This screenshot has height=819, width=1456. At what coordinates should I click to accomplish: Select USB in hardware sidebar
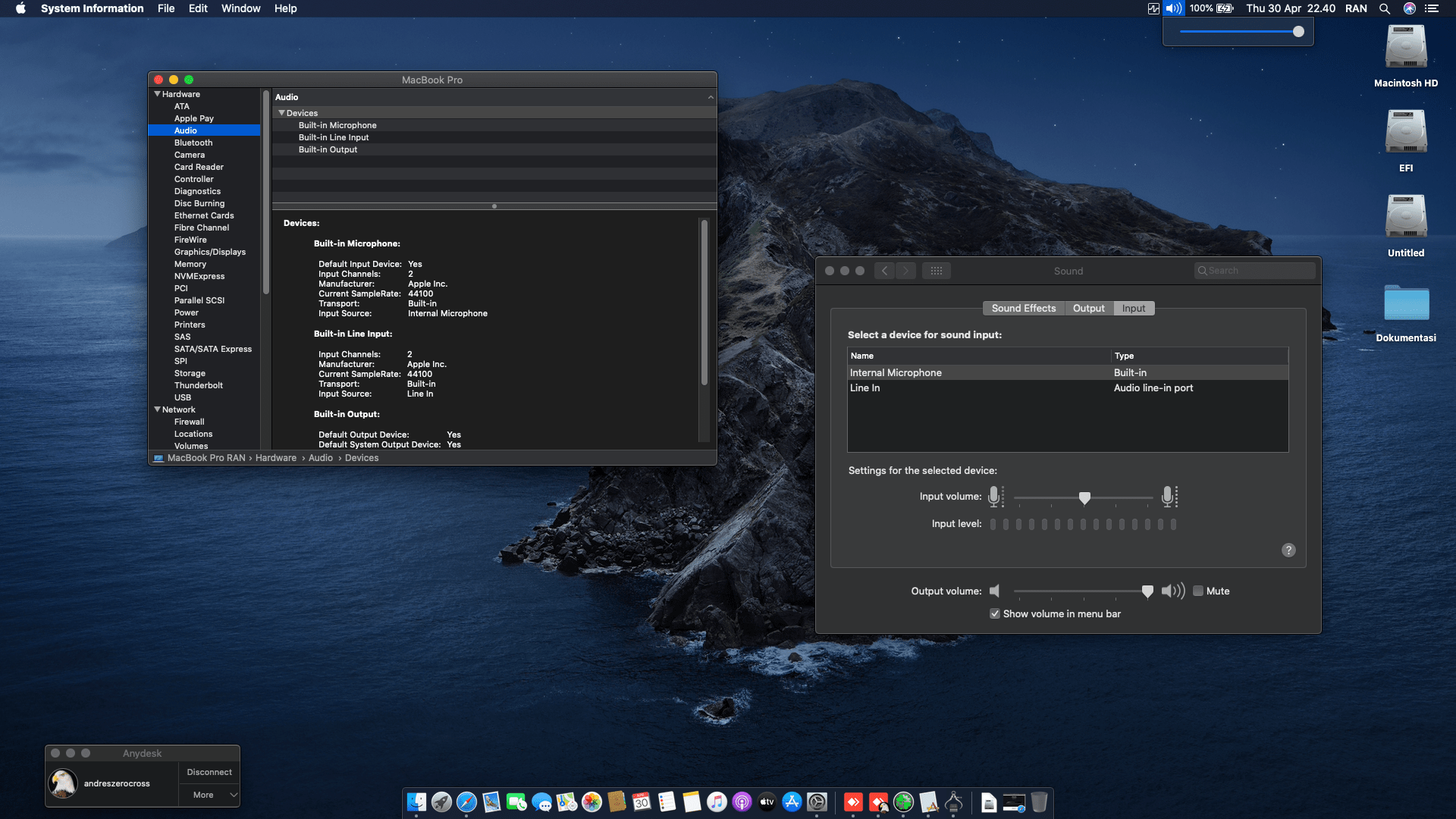coord(183,397)
